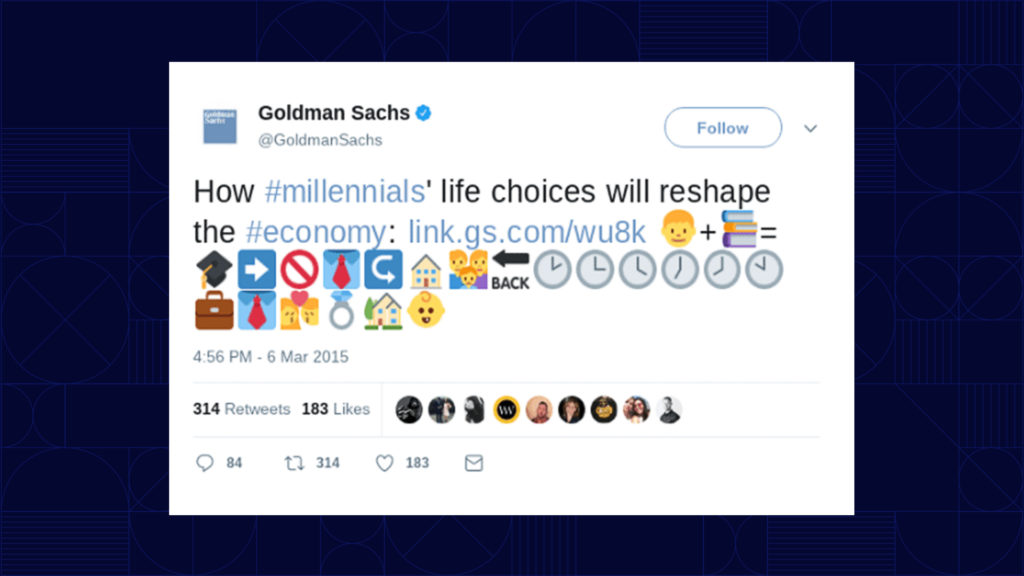Viewport: 1024px width, 576px height.
Task: View the 314 Retweets list
Action: pyautogui.click(x=242, y=409)
